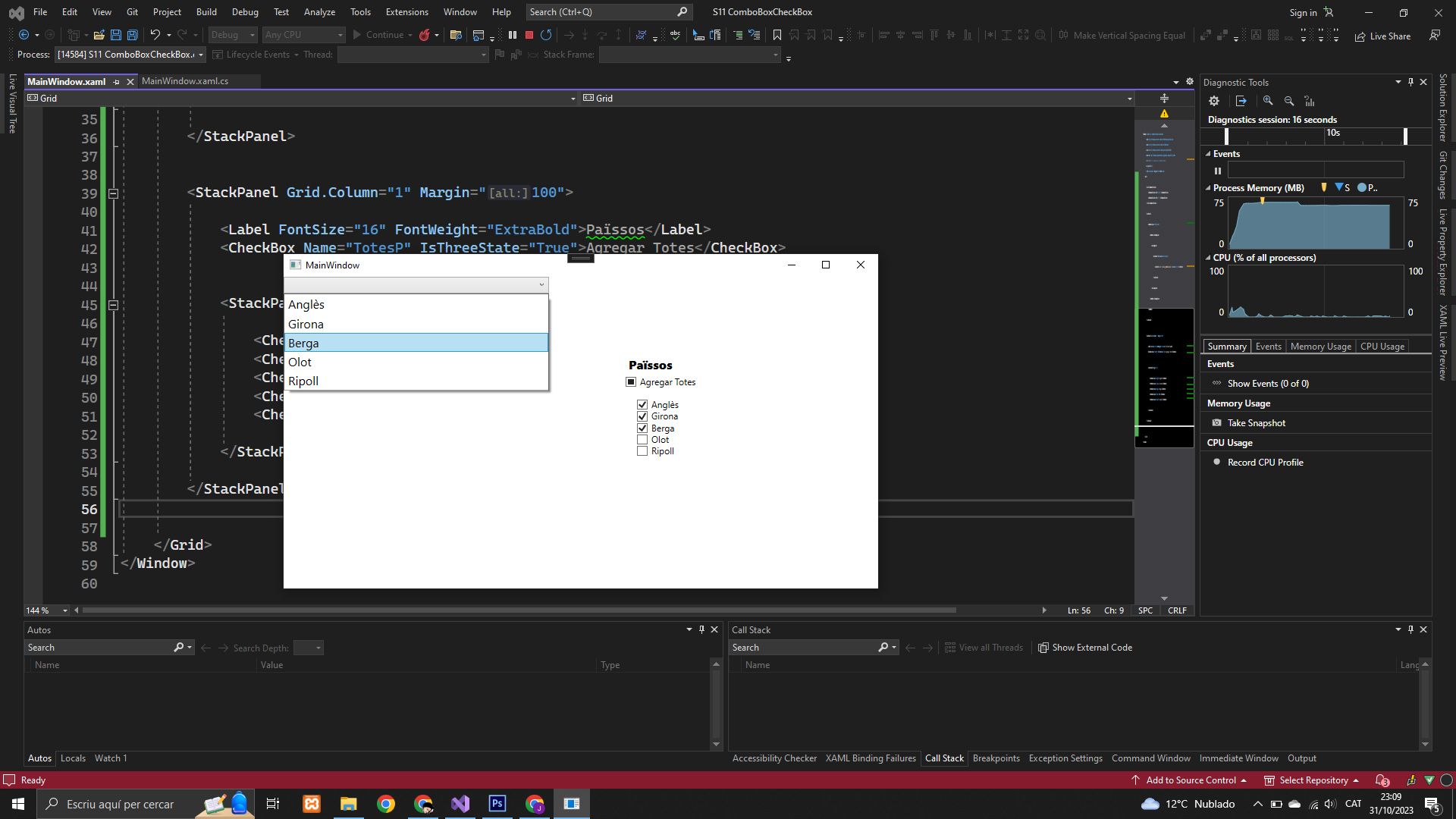Screen dimensions: 1456x819
Task: Click the Stop Debugging red square icon
Action: [x=529, y=35]
